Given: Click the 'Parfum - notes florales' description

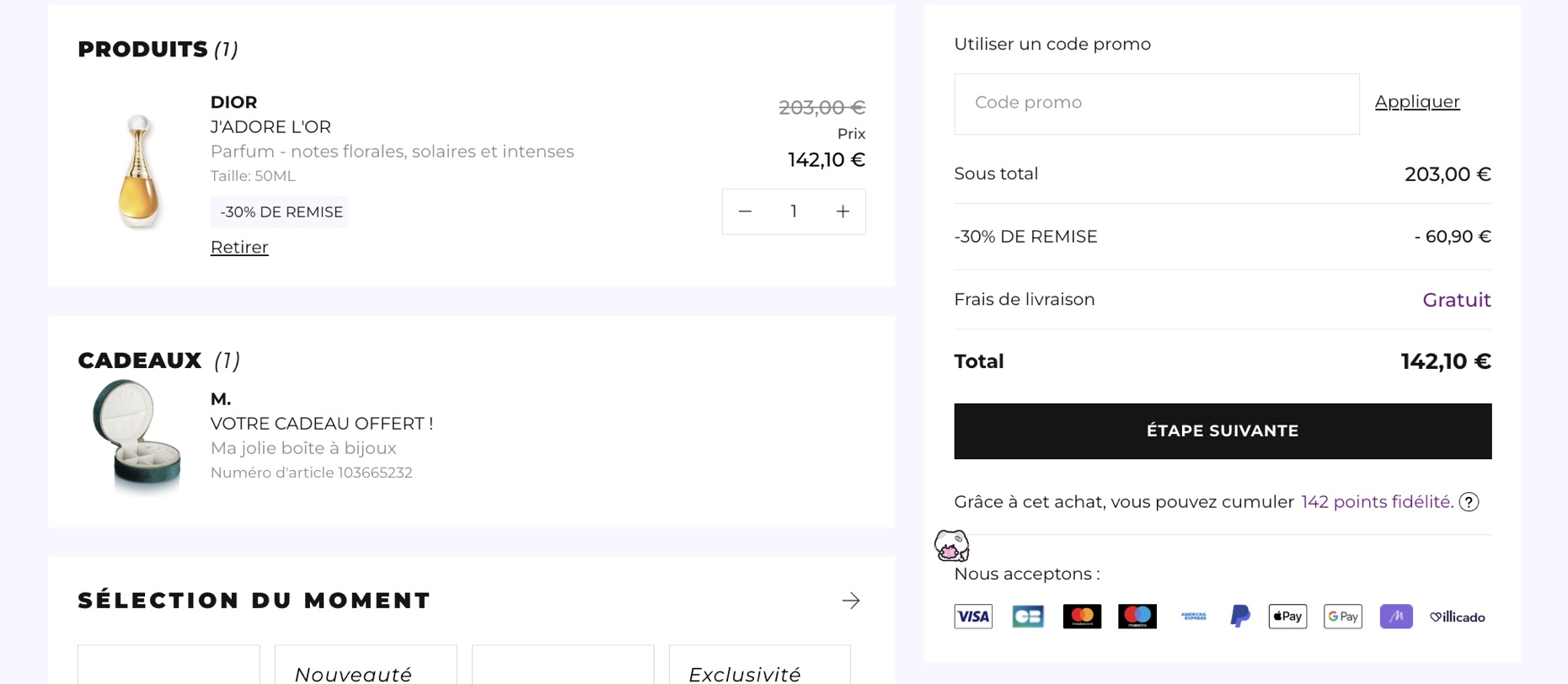Looking at the screenshot, I should (392, 152).
